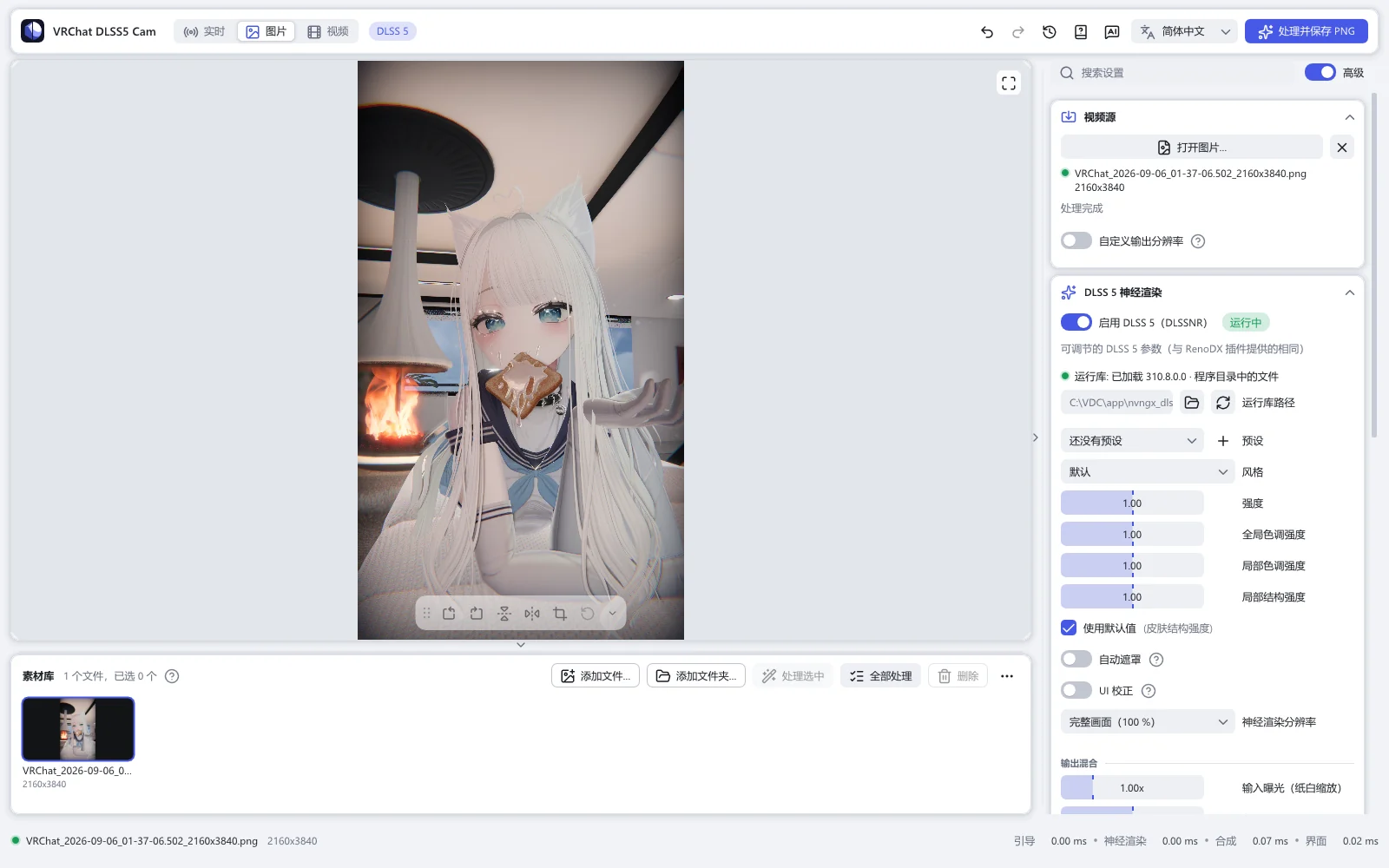Toggle the 高级 advanced switch
This screenshot has width=1389, height=868.
1320,72
